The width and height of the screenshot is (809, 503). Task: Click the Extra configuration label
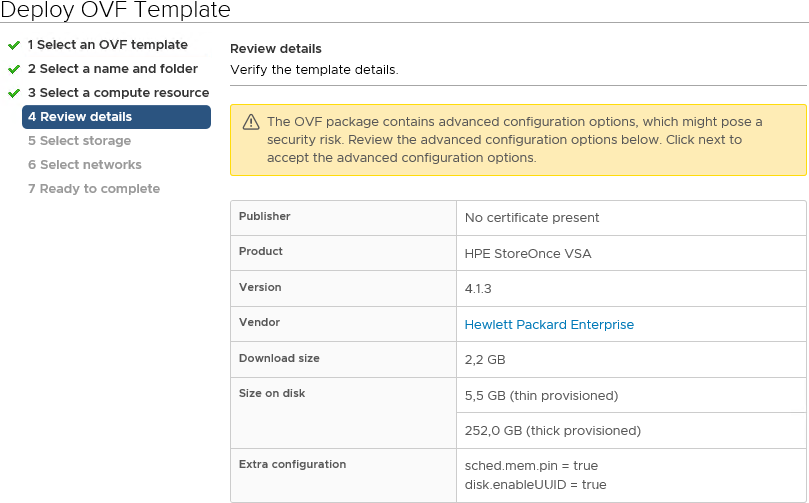(292, 464)
